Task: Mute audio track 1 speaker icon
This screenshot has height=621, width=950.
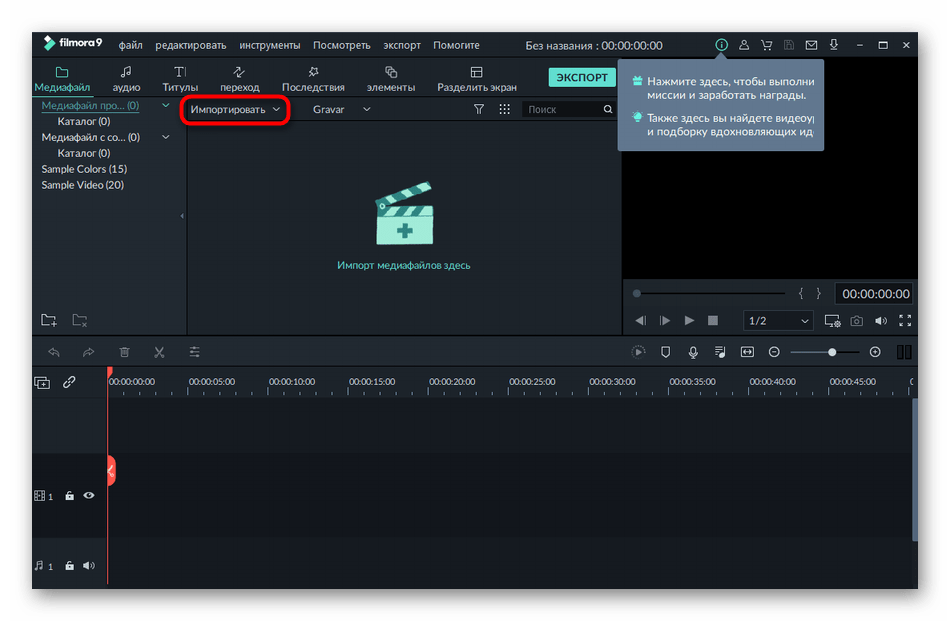Action: pos(89,566)
